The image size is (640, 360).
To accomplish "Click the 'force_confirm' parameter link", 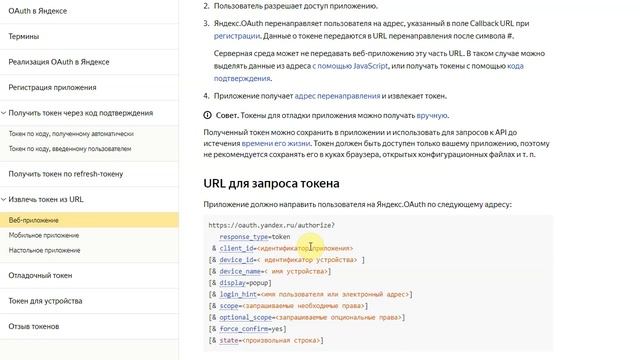I will pyautogui.click(x=244, y=329).
